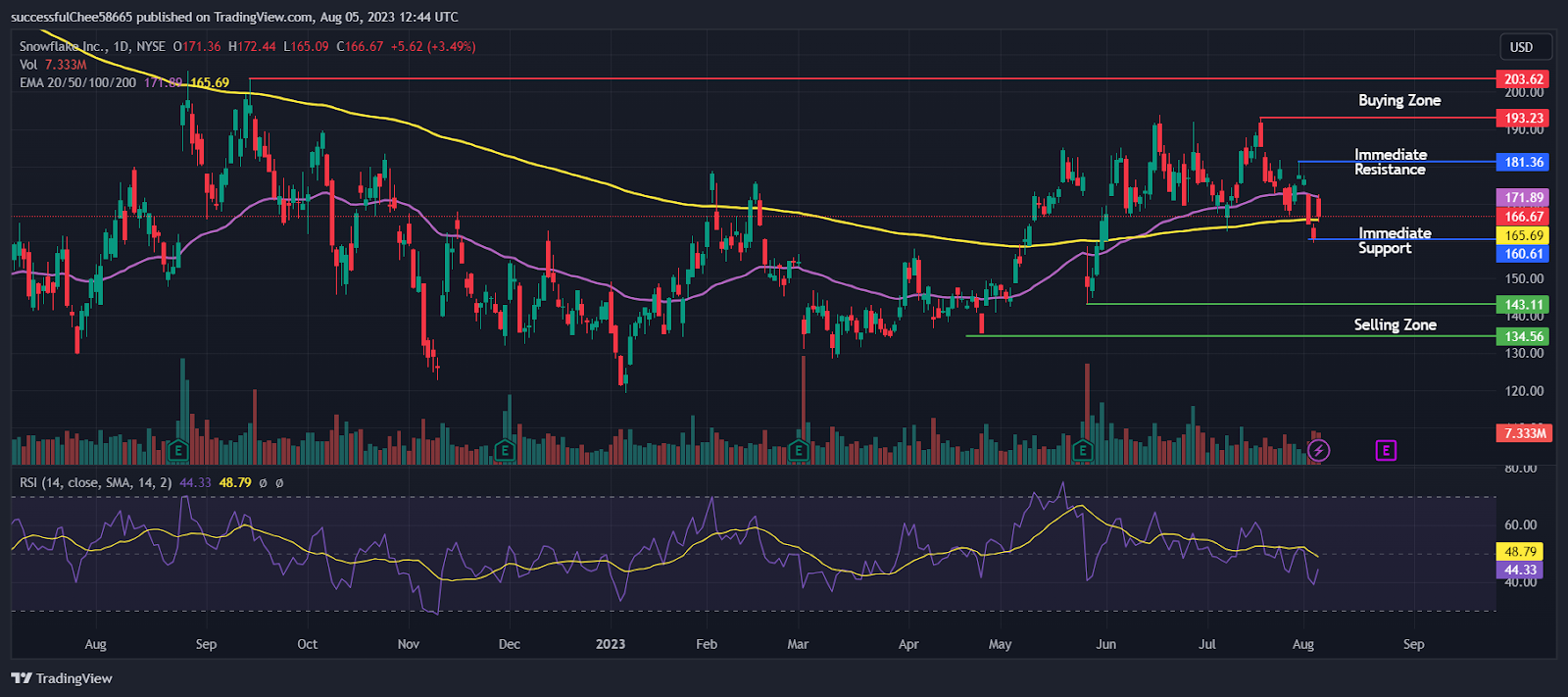Click the C166.67 close value
This screenshot has height=697, width=1568.
(x=360, y=46)
